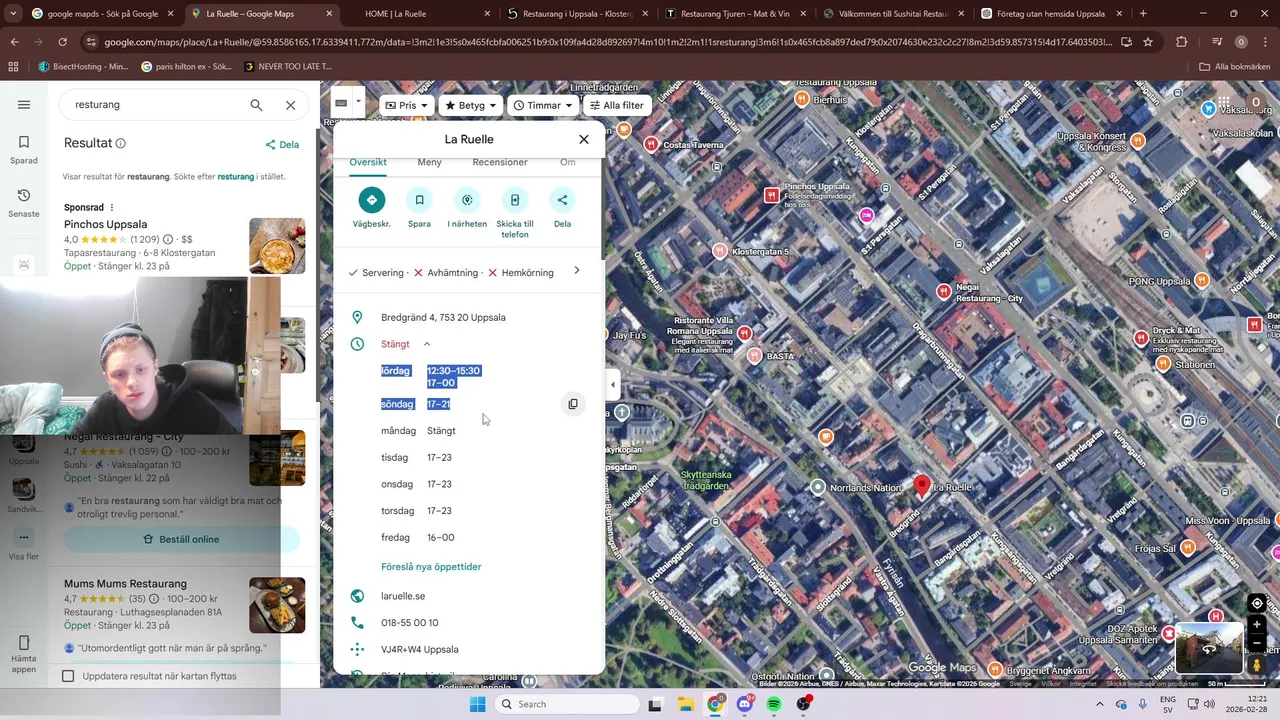Click the taskbar Search box
The image size is (1280, 720).
click(x=566, y=704)
